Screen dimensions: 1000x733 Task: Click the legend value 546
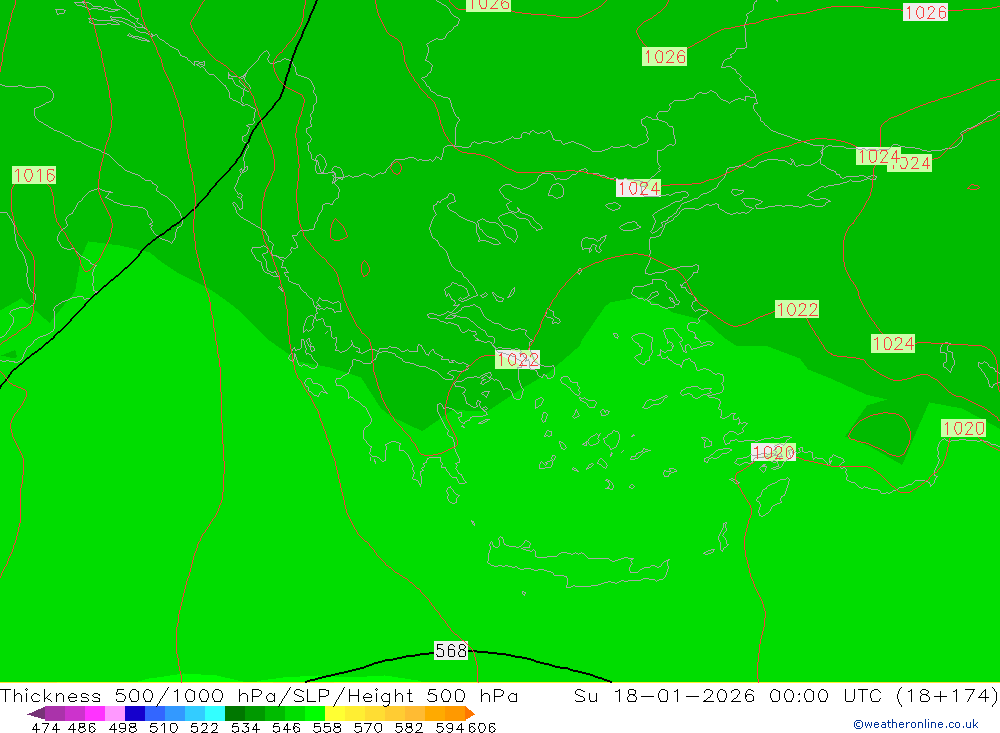point(286,728)
